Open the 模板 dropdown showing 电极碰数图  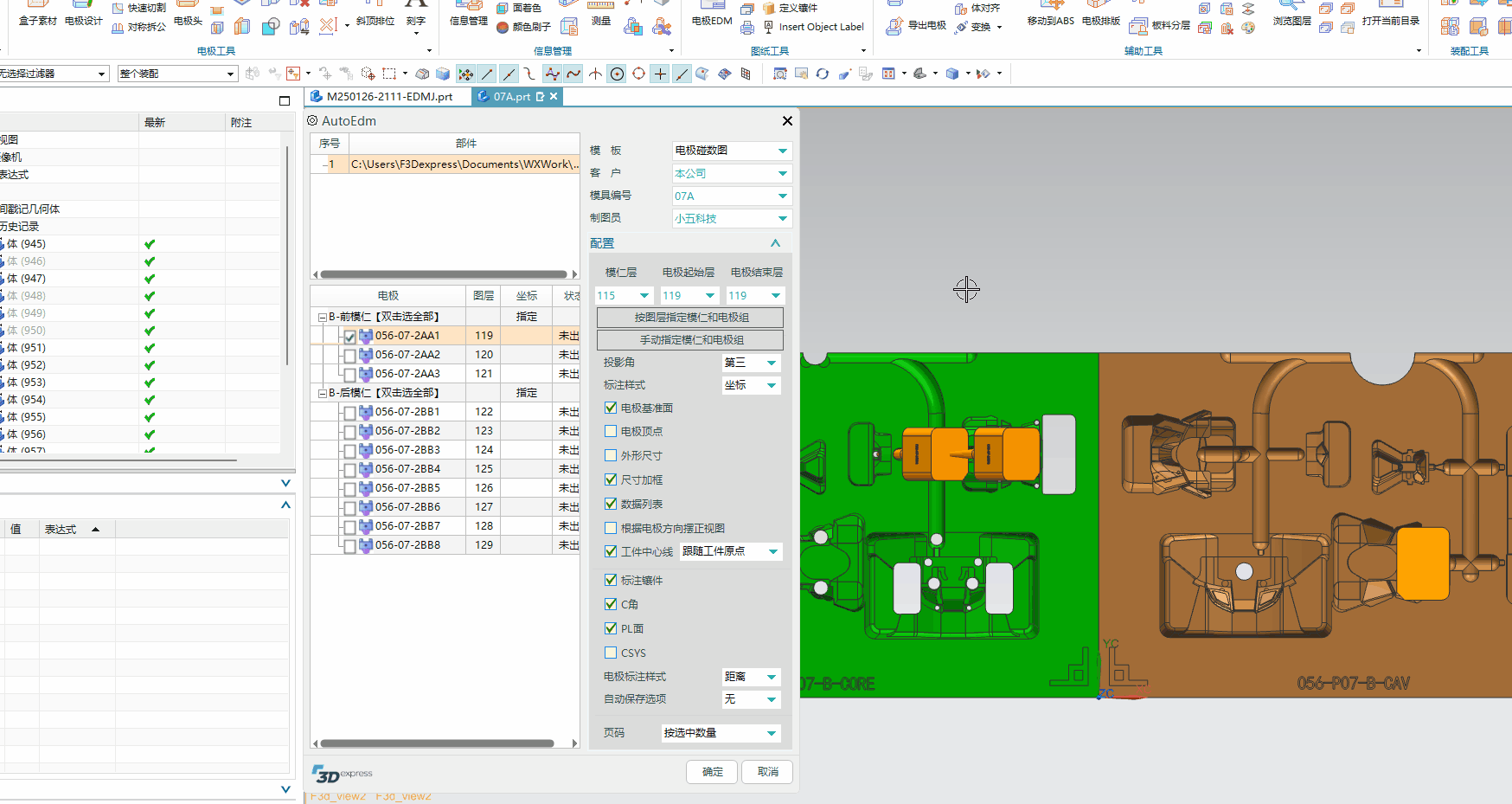click(732, 151)
